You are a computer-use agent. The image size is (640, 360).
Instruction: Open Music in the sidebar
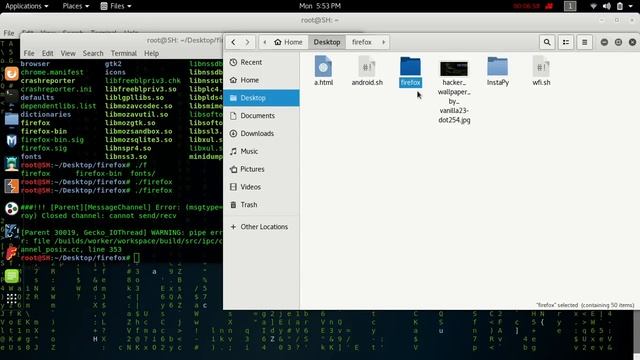(x=261, y=151)
